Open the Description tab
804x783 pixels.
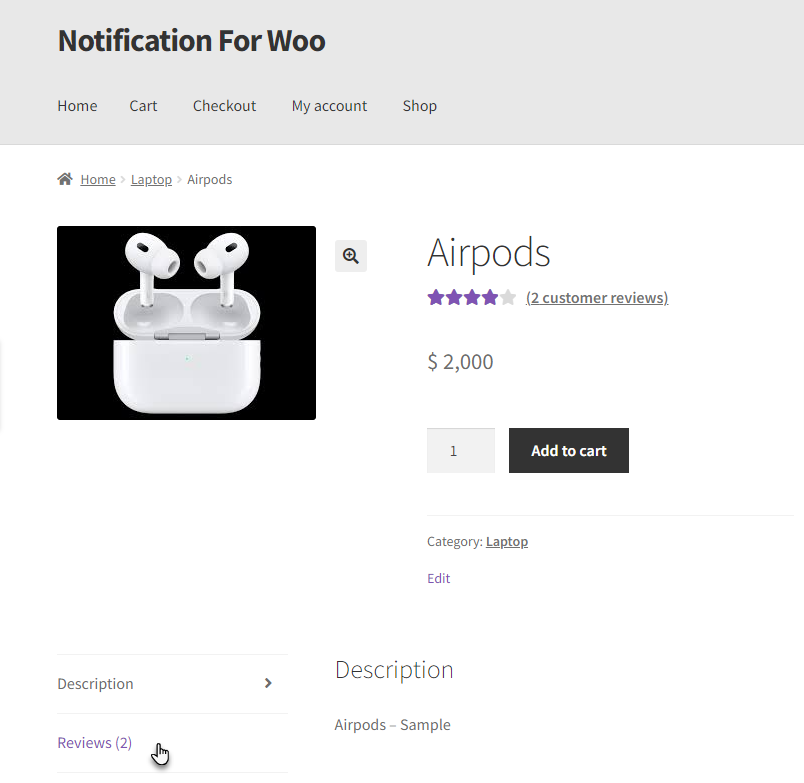click(x=95, y=684)
